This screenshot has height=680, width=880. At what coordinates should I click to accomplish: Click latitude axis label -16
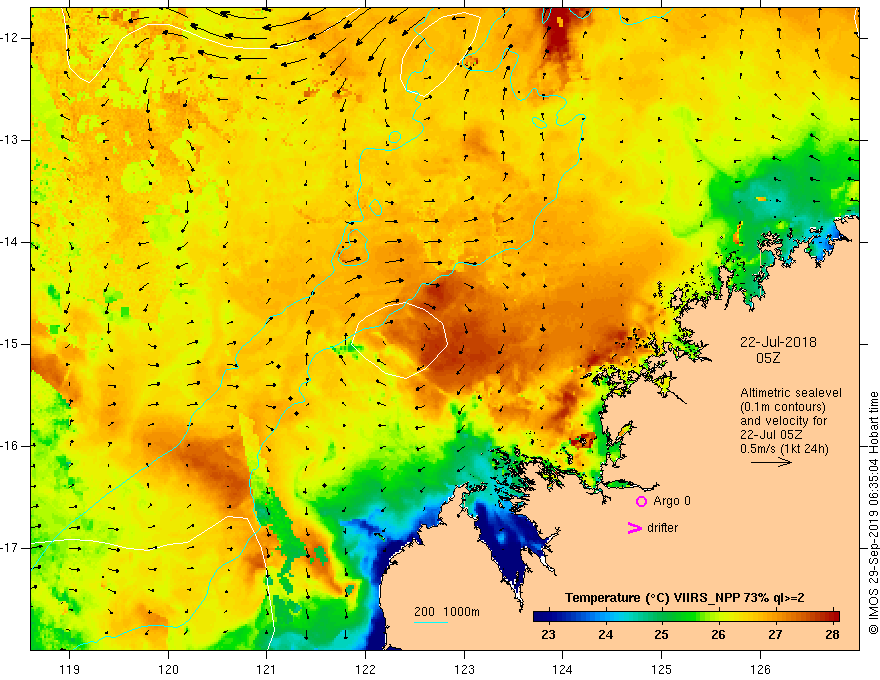11,446
